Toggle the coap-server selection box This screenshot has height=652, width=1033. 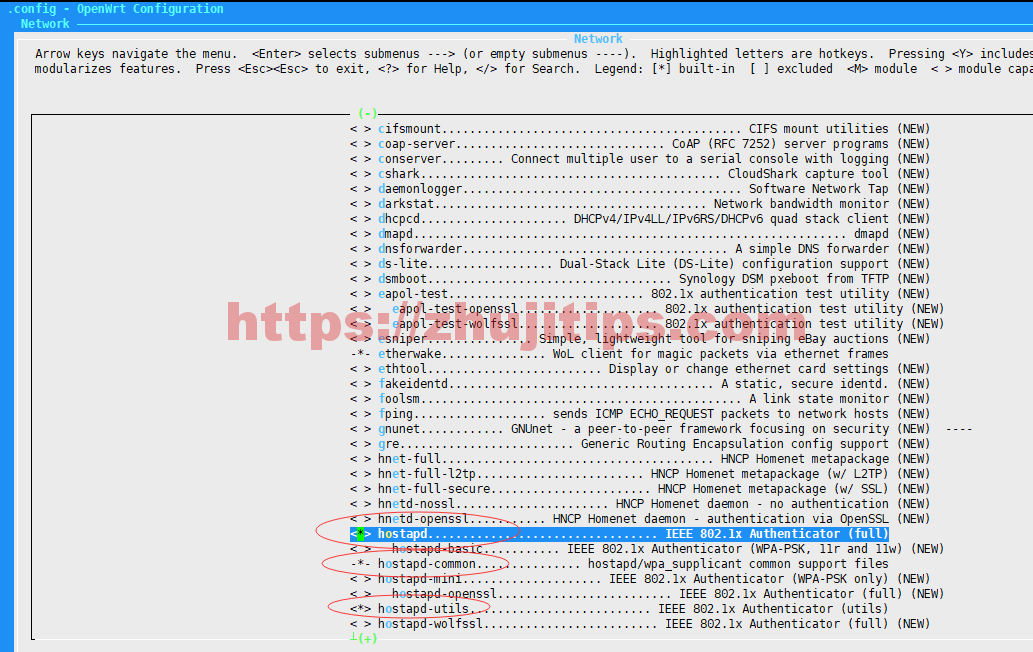360,144
